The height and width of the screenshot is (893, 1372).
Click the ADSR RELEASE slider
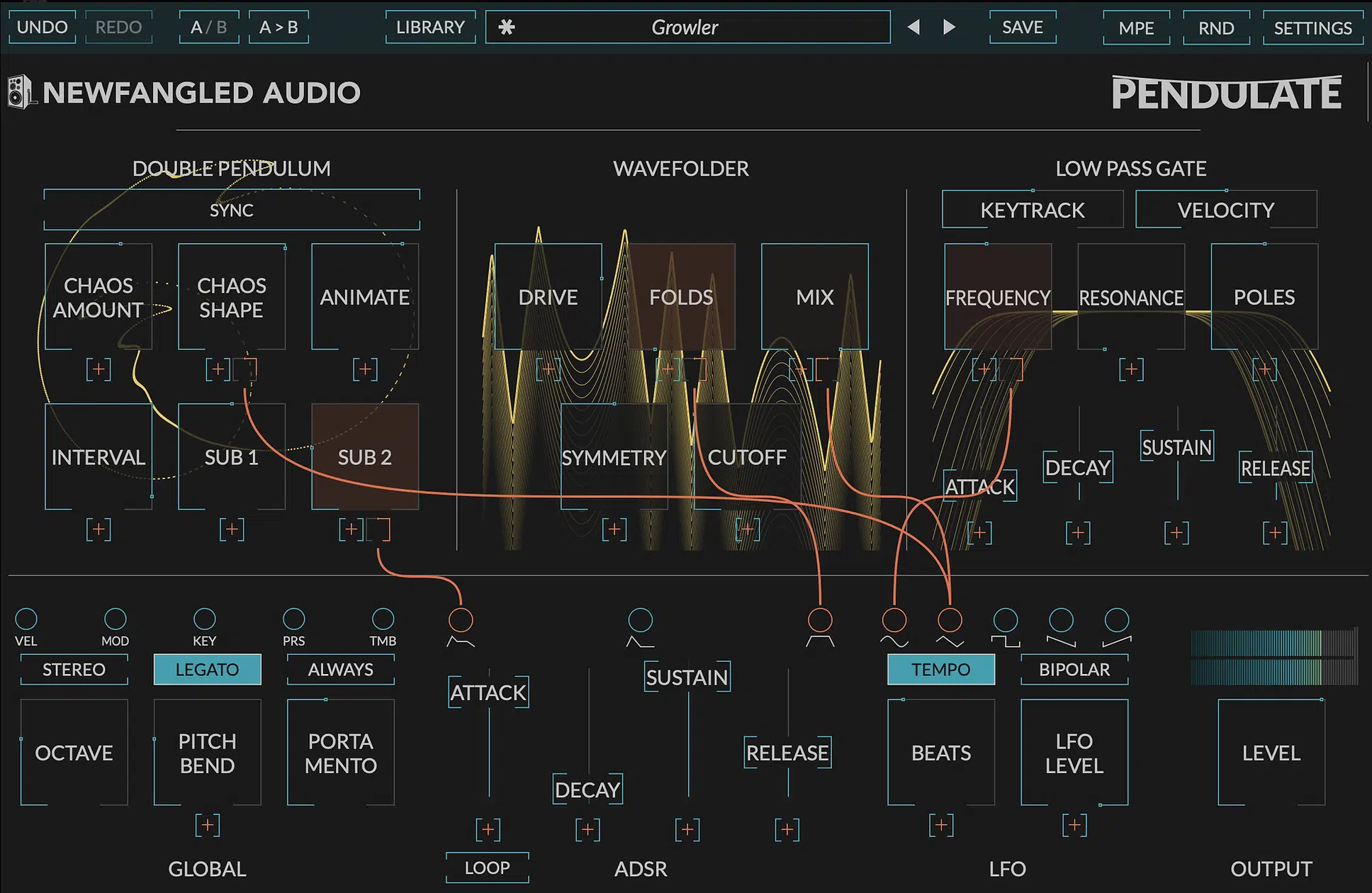click(x=787, y=753)
